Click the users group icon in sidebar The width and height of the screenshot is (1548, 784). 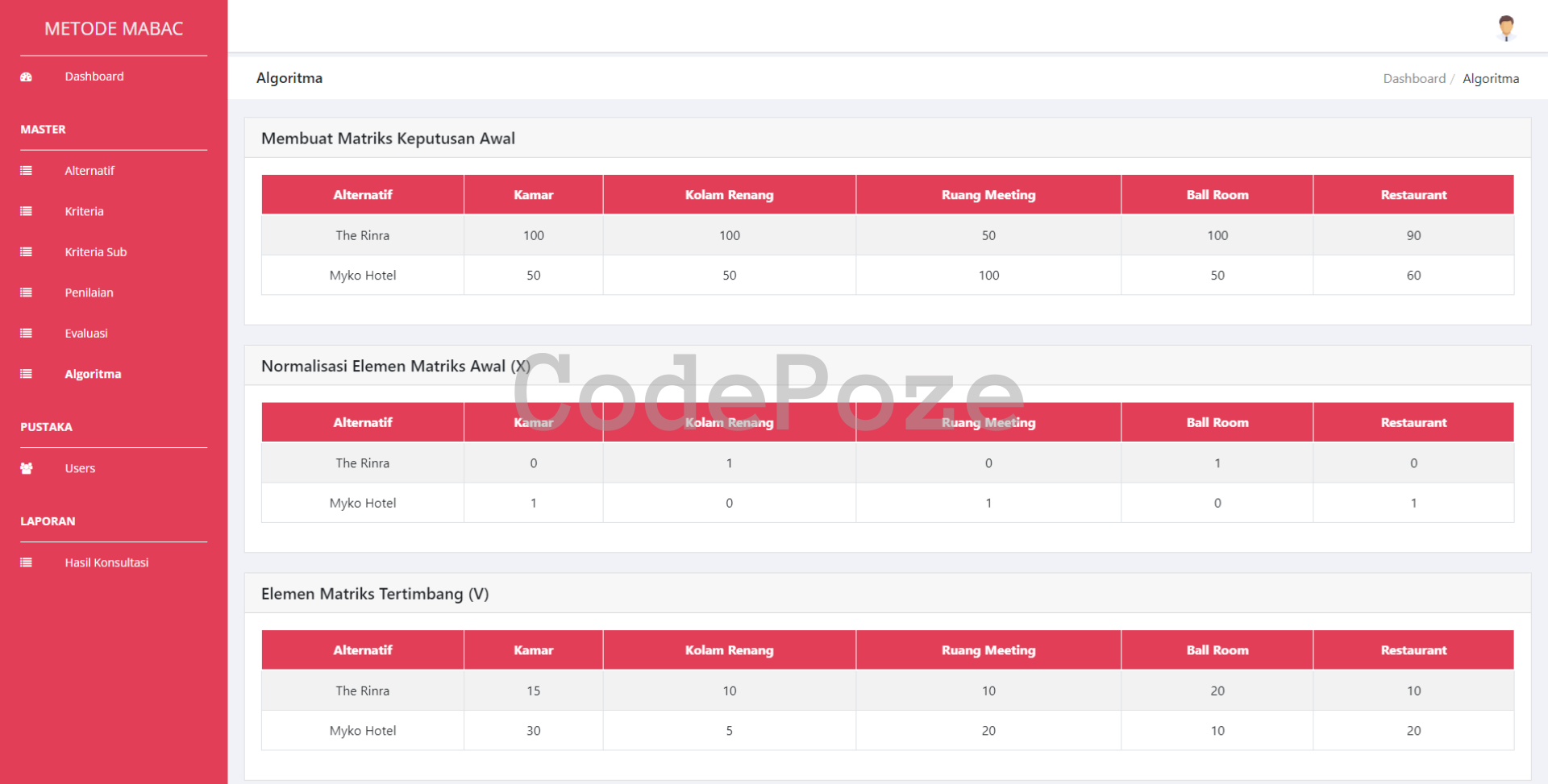click(x=26, y=468)
